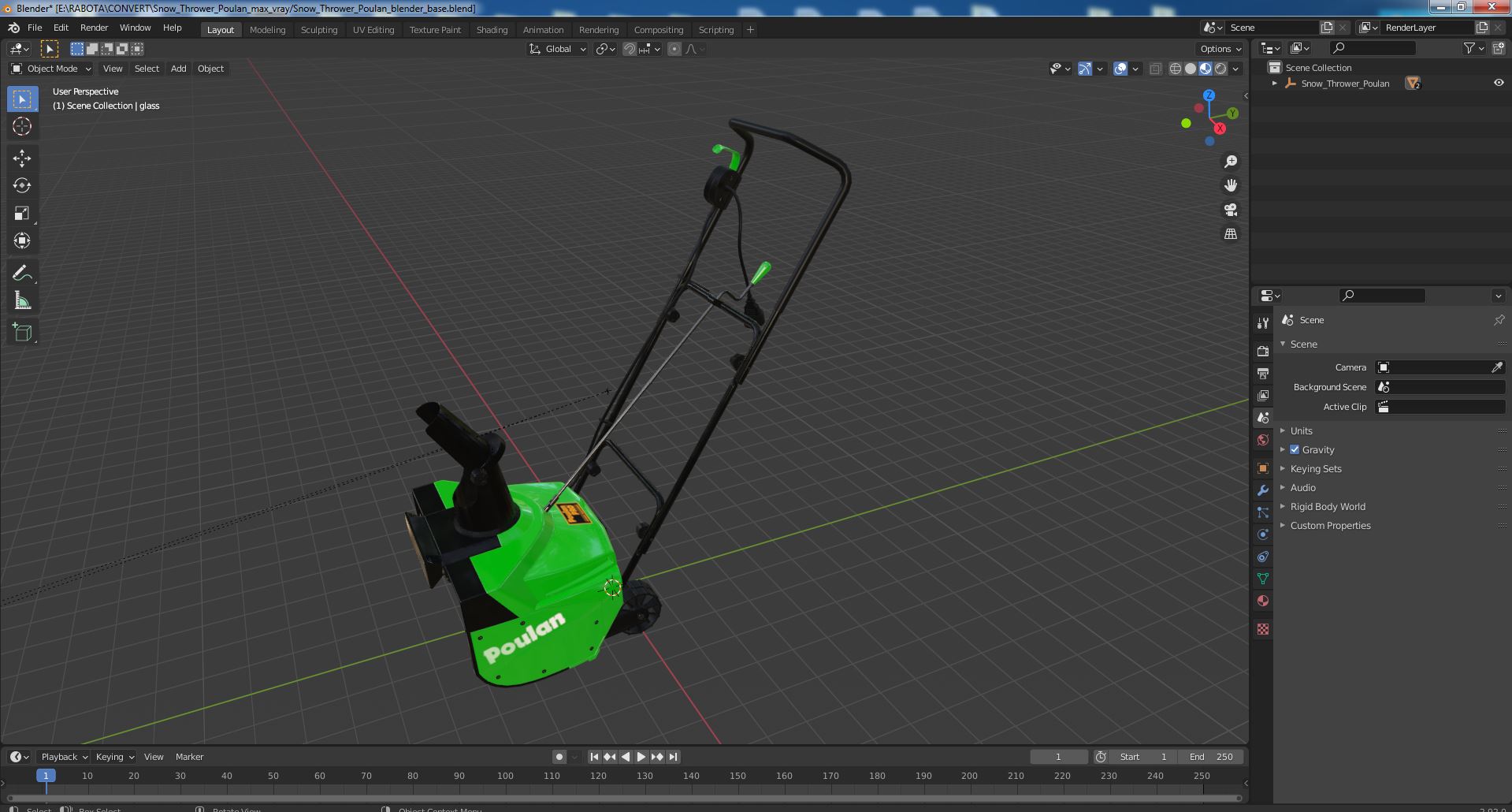Open the Physics properties tab
1512x812 pixels.
(1263, 535)
